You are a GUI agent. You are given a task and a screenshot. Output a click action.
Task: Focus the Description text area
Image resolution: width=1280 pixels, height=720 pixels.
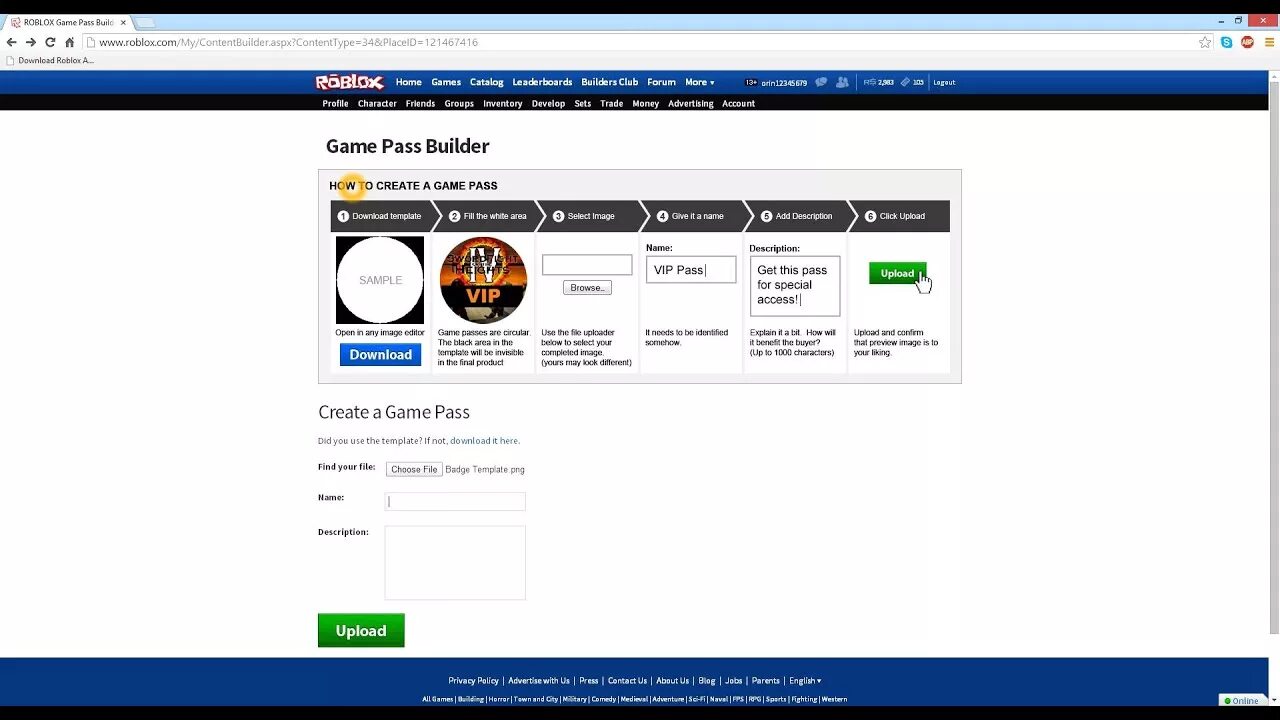coord(455,562)
